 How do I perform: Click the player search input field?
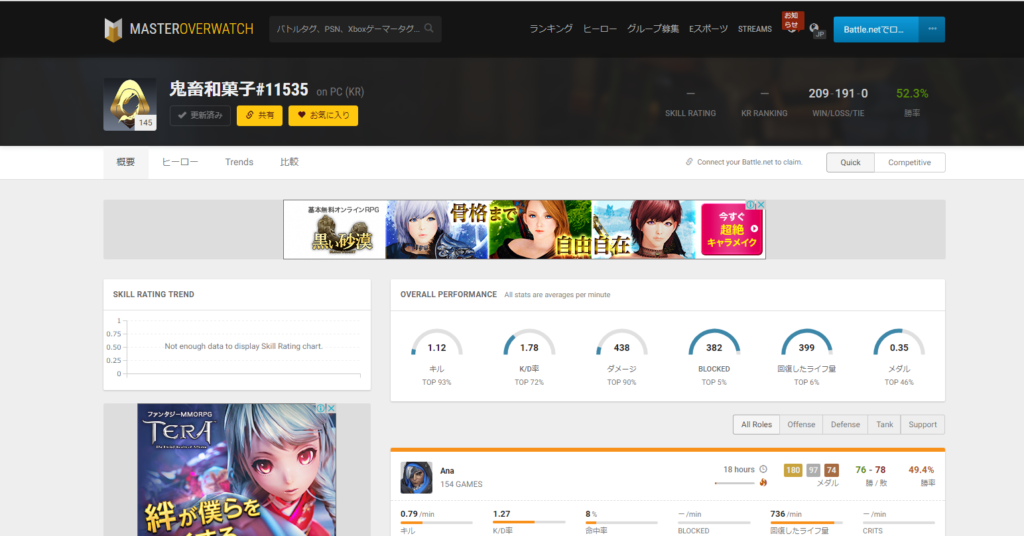pos(347,29)
